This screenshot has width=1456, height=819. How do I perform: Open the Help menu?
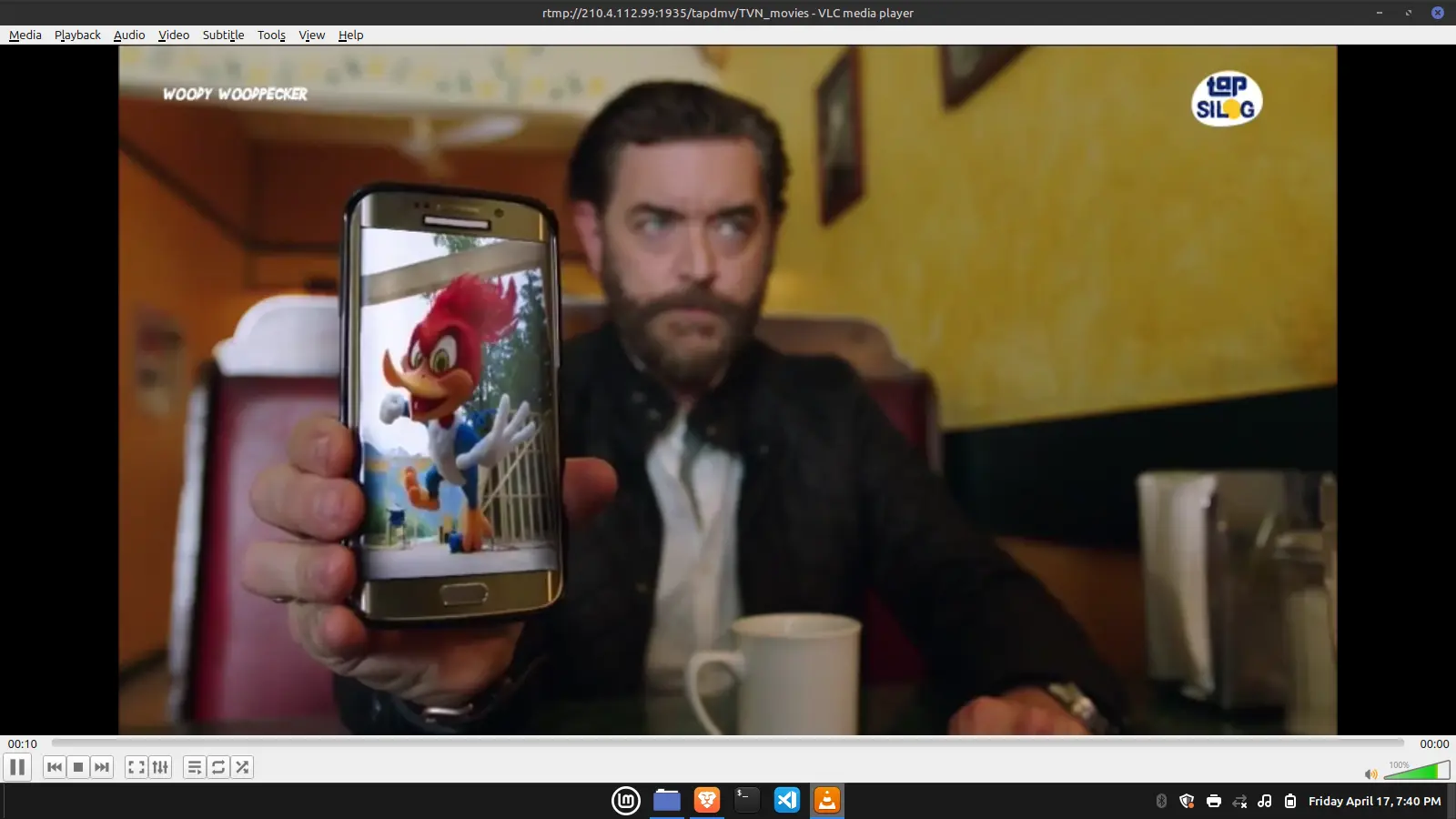click(x=350, y=35)
